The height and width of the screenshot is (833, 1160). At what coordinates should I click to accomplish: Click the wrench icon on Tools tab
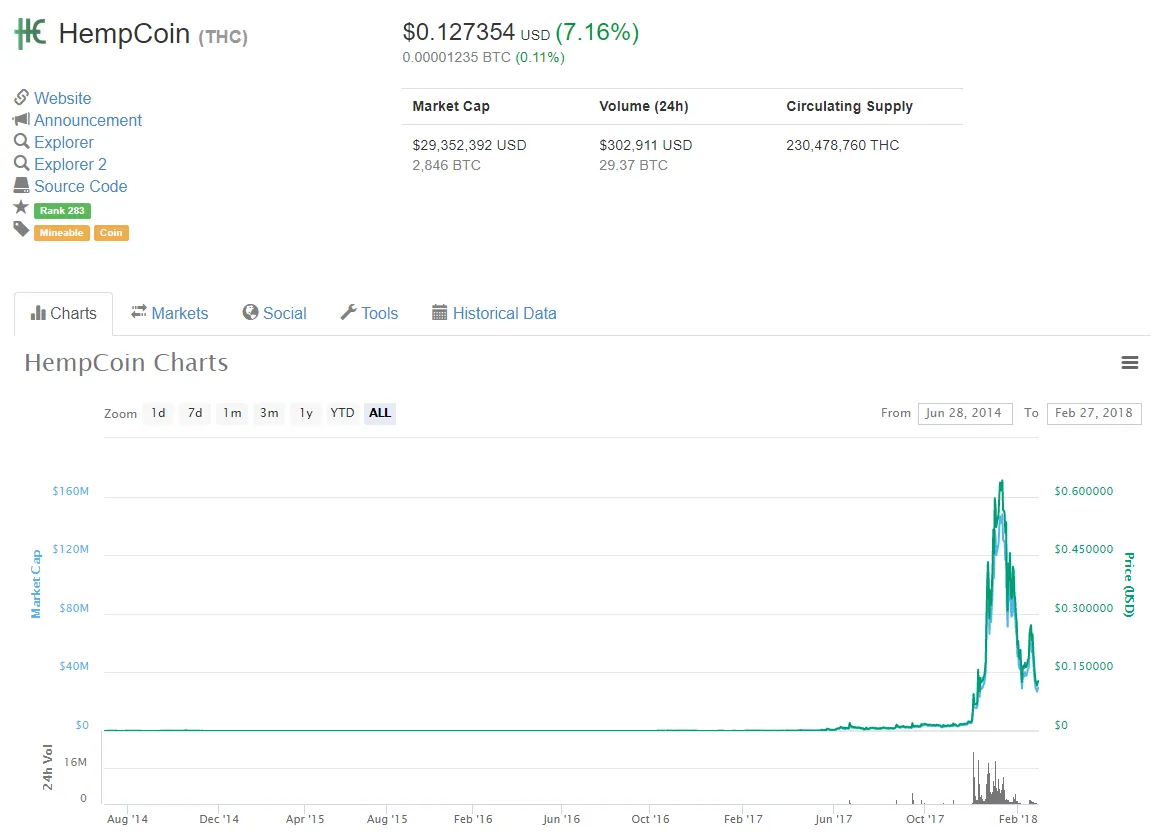click(x=348, y=312)
